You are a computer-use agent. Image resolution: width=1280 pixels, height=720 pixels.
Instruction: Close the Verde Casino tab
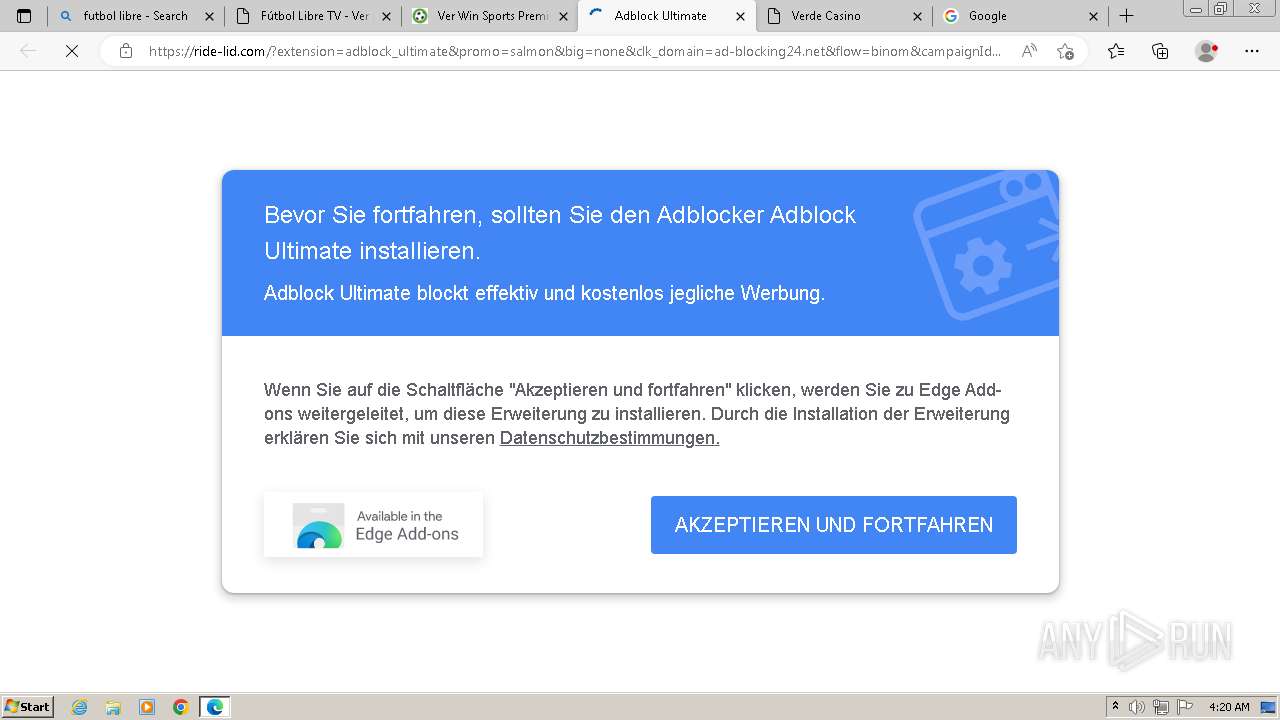[x=917, y=16]
